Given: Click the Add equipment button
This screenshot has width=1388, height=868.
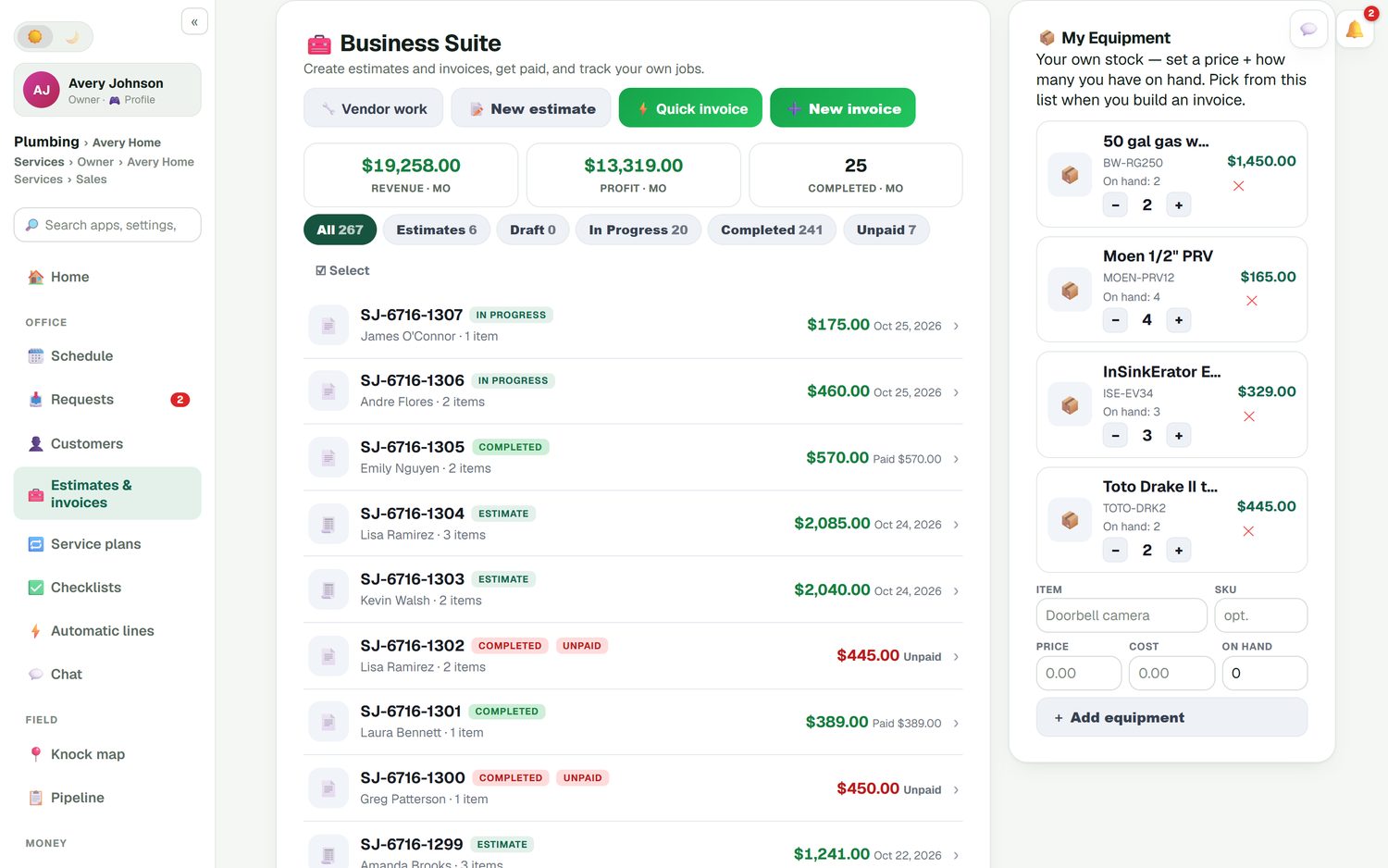Looking at the screenshot, I should click(x=1171, y=717).
